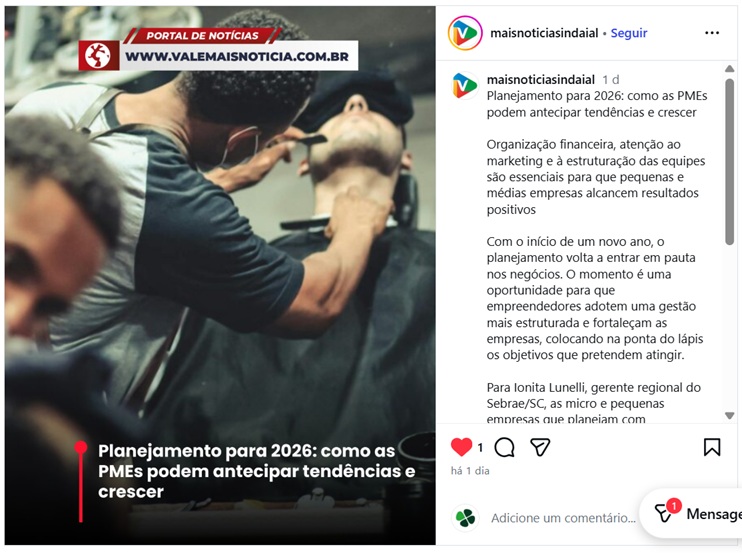Click the caption scrollbar up arrow
Image resolution: width=742 pixels, height=553 pixels.
[x=730, y=69]
